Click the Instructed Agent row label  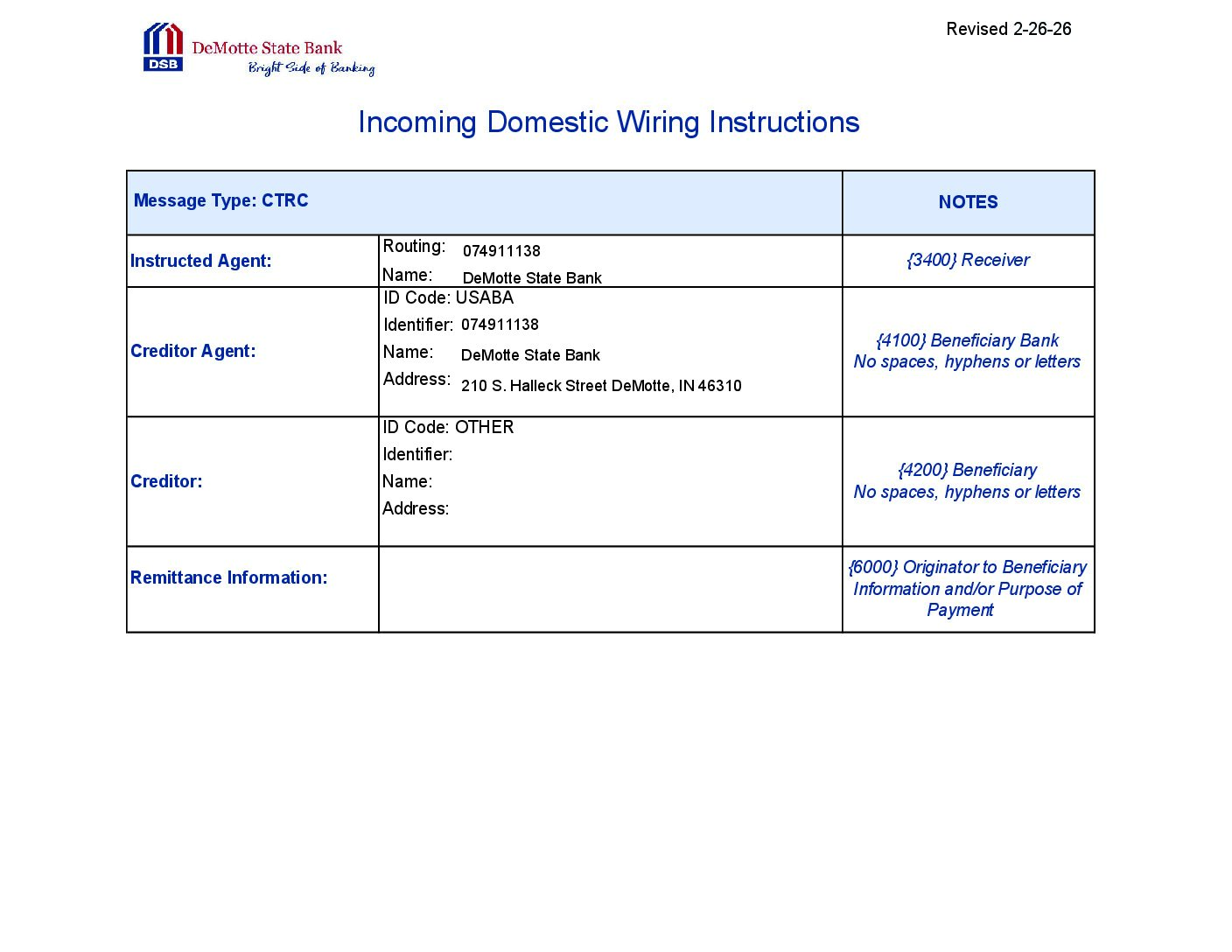coord(200,261)
